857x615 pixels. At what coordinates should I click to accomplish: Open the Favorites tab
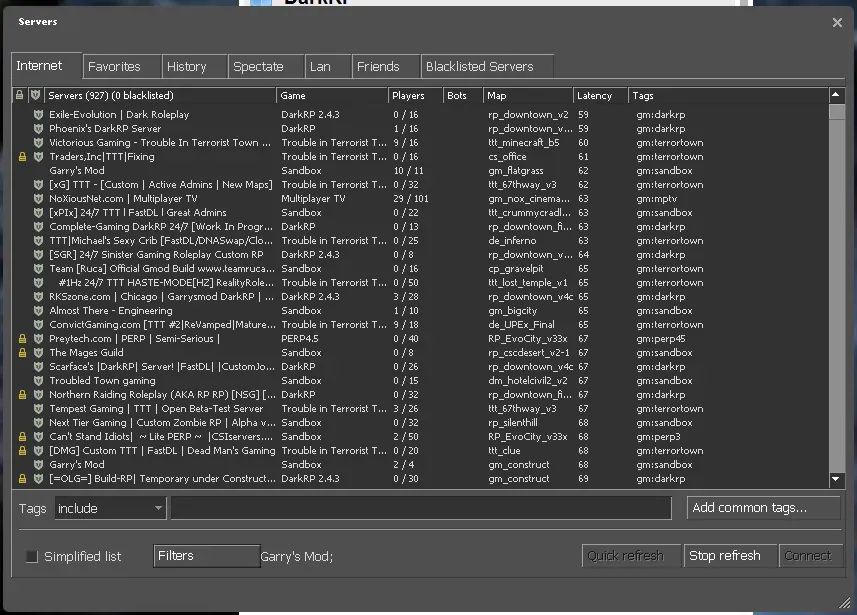(122, 67)
